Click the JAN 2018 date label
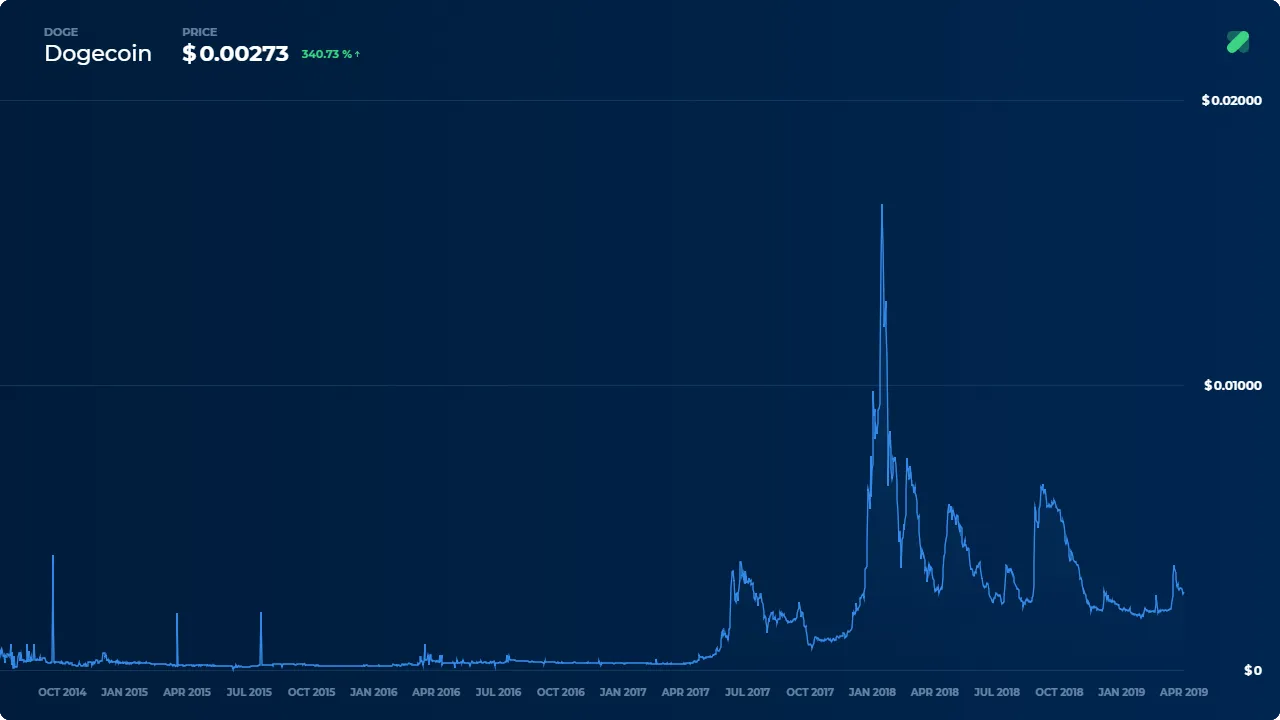 click(x=872, y=692)
